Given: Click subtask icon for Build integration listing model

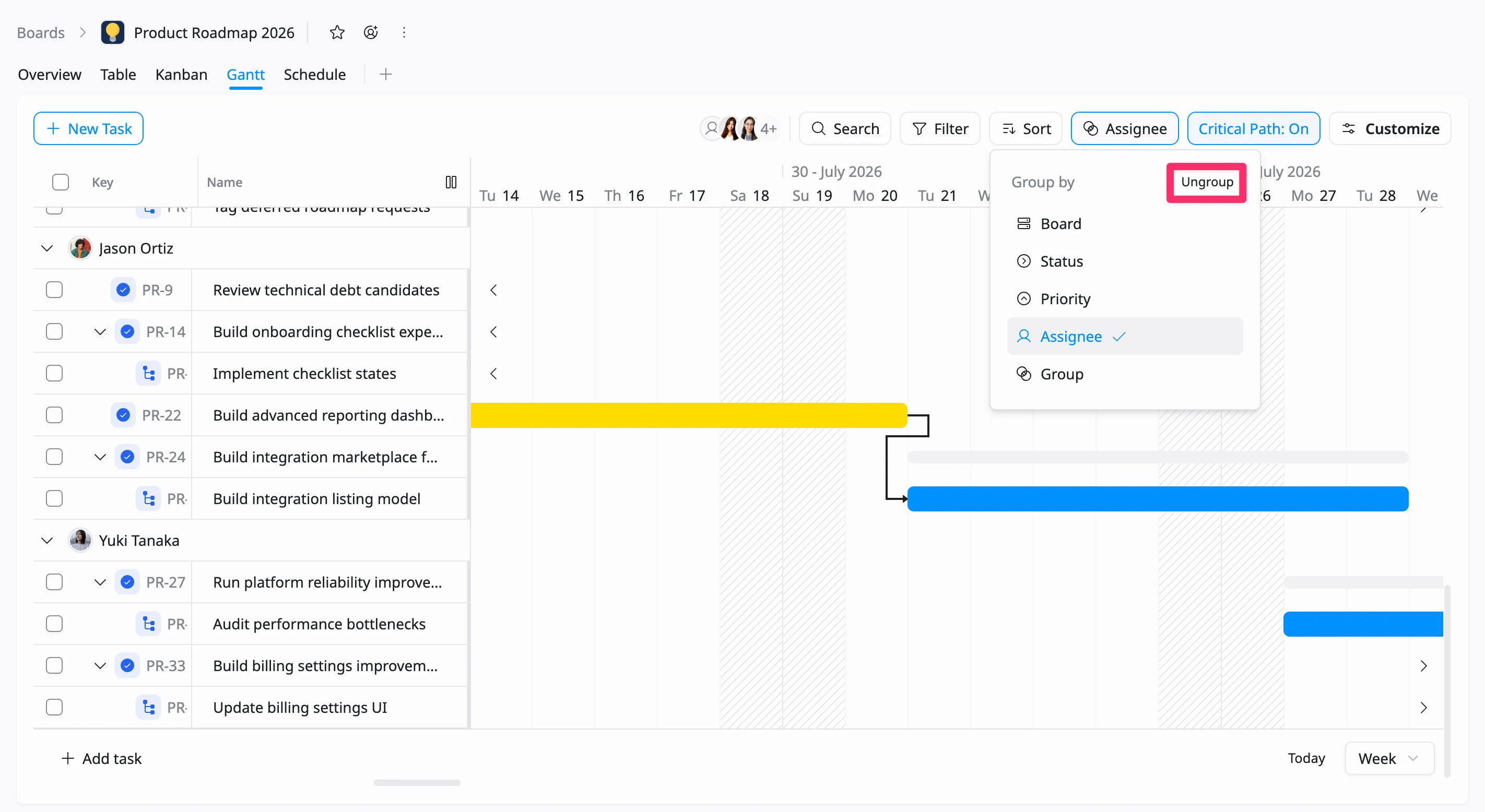Looking at the screenshot, I should click(x=148, y=498).
